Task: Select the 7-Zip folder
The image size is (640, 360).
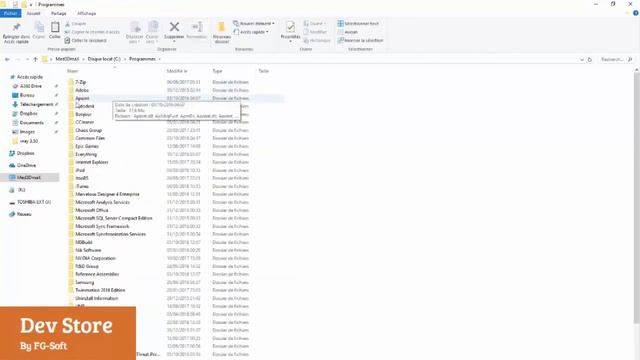Action: click(80, 82)
